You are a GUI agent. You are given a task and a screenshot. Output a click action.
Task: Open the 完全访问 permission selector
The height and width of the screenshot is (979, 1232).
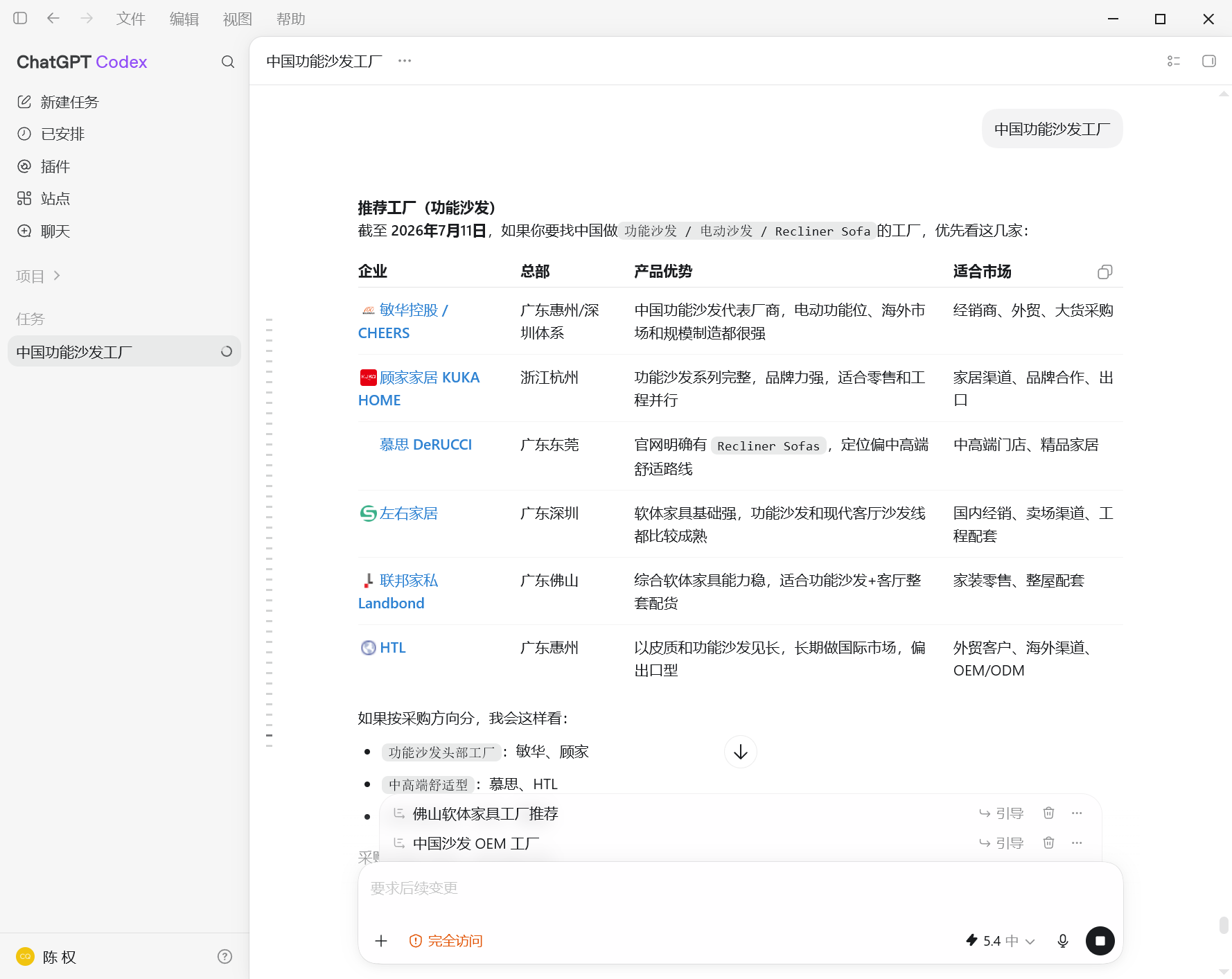[x=446, y=940]
